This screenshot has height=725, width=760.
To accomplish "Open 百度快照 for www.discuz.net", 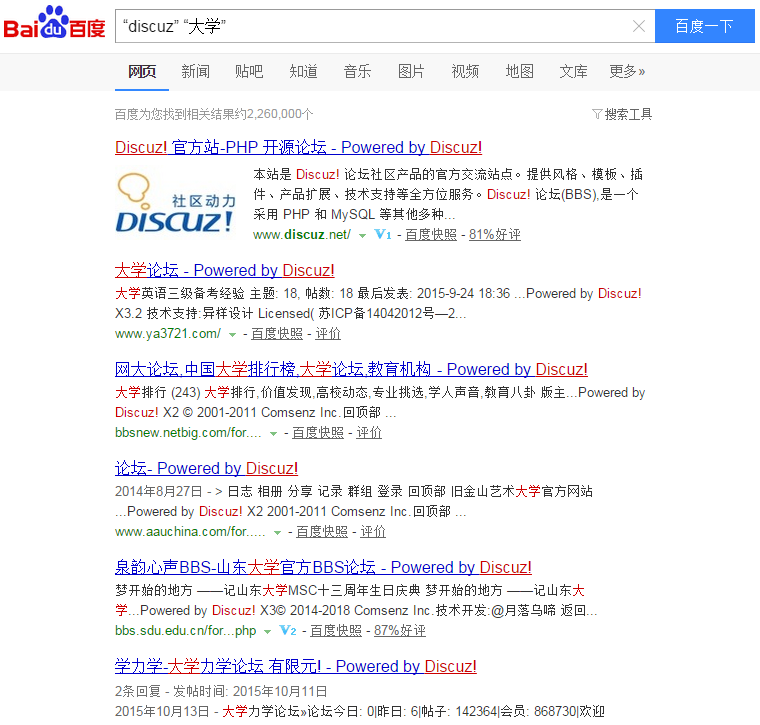I will [431, 235].
